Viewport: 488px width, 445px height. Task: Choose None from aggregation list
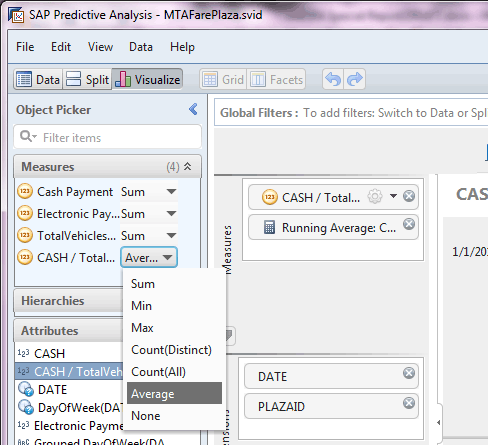(x=174, y=416)
